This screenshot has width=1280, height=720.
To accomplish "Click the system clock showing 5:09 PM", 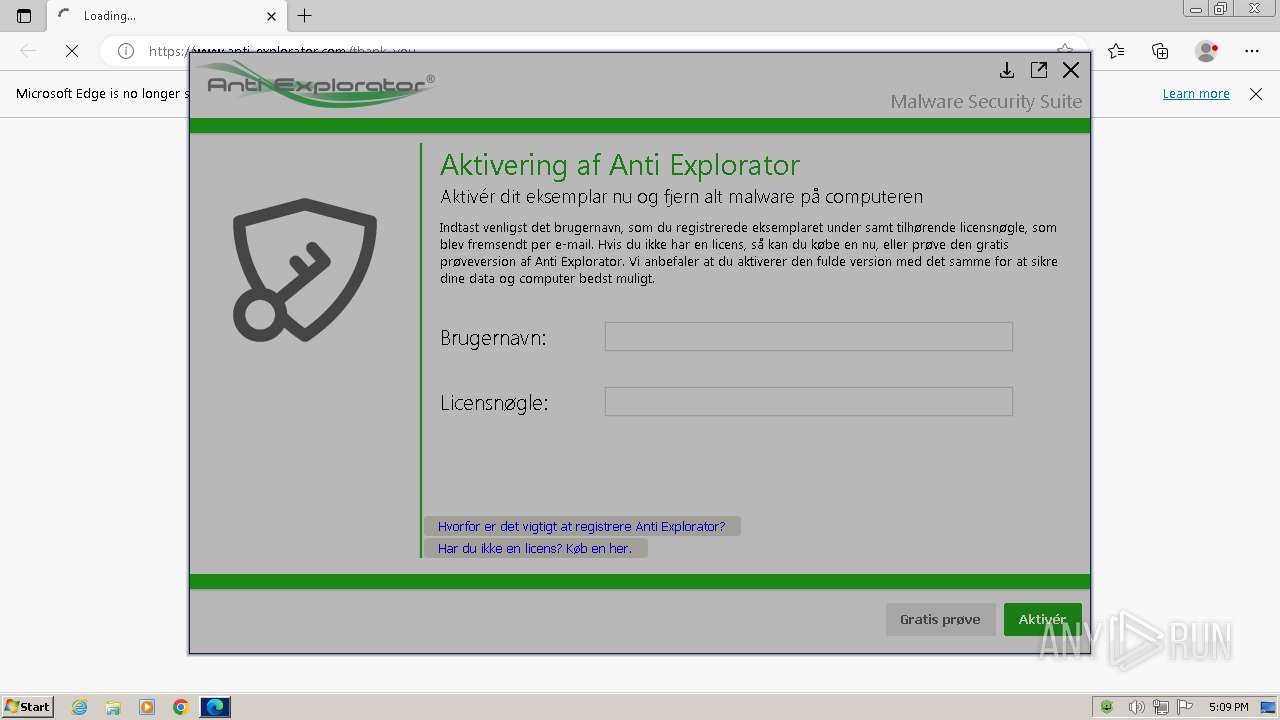I will tap(1228, 707).
